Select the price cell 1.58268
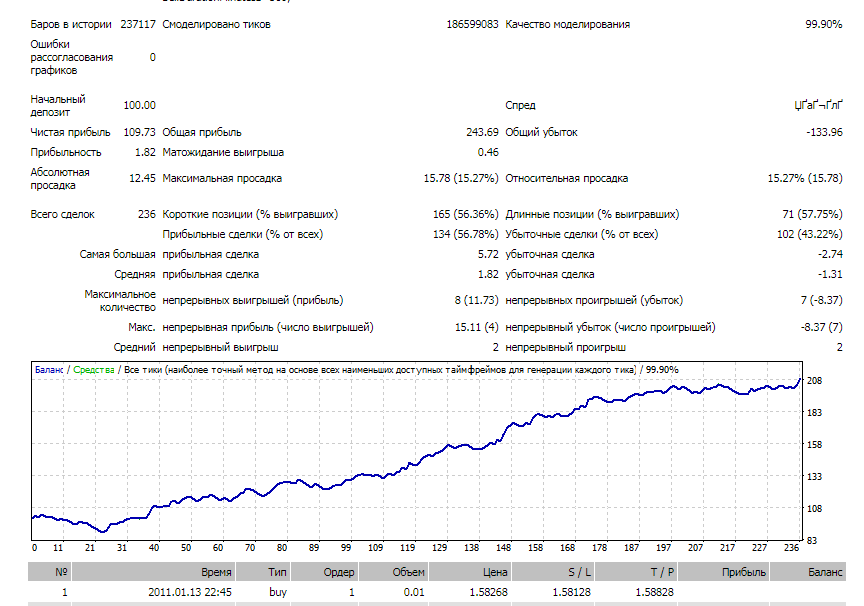This screenshot has height=606, width=864. tap(488, 592)
